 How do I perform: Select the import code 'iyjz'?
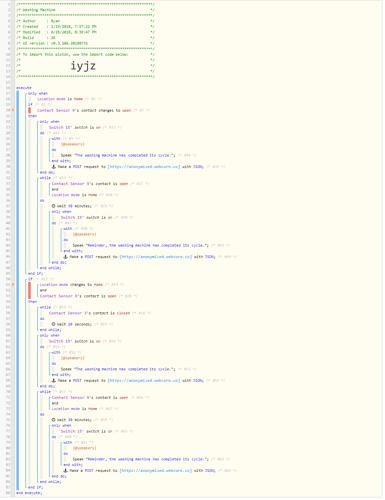click(83, 66)
